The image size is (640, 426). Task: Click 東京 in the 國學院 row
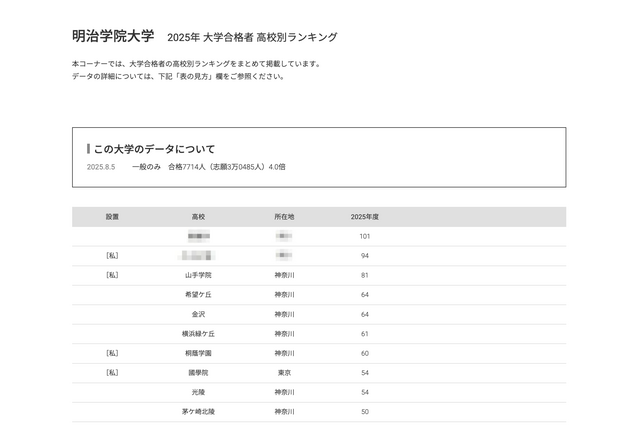pyautogui.click(x=284, y=373)
